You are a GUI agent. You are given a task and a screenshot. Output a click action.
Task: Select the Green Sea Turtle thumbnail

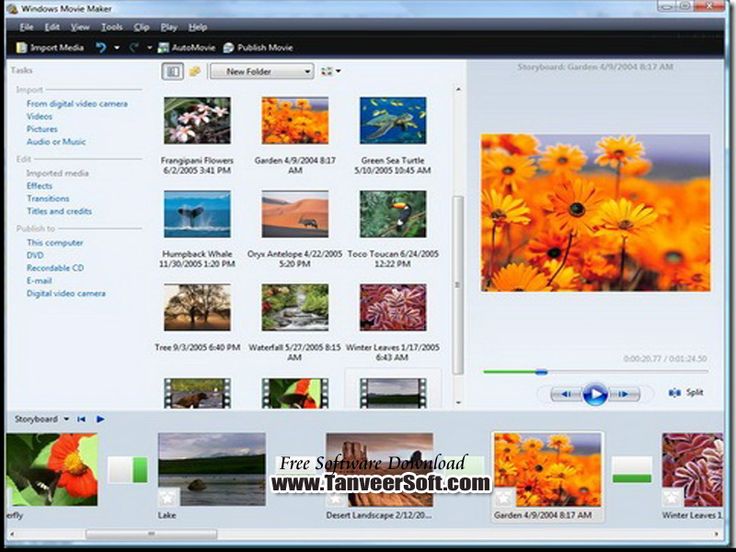393,120
